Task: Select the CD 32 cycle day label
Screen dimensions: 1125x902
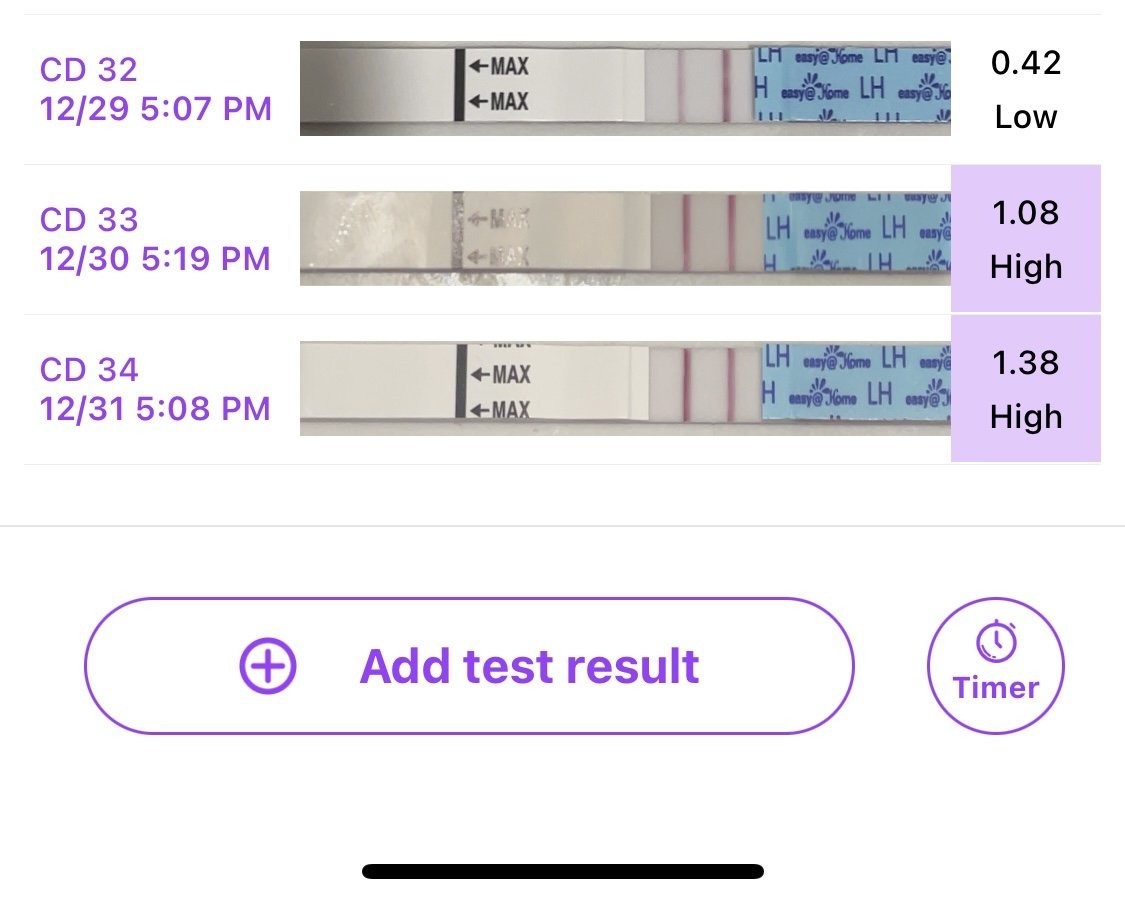Action: coord(89,70)
